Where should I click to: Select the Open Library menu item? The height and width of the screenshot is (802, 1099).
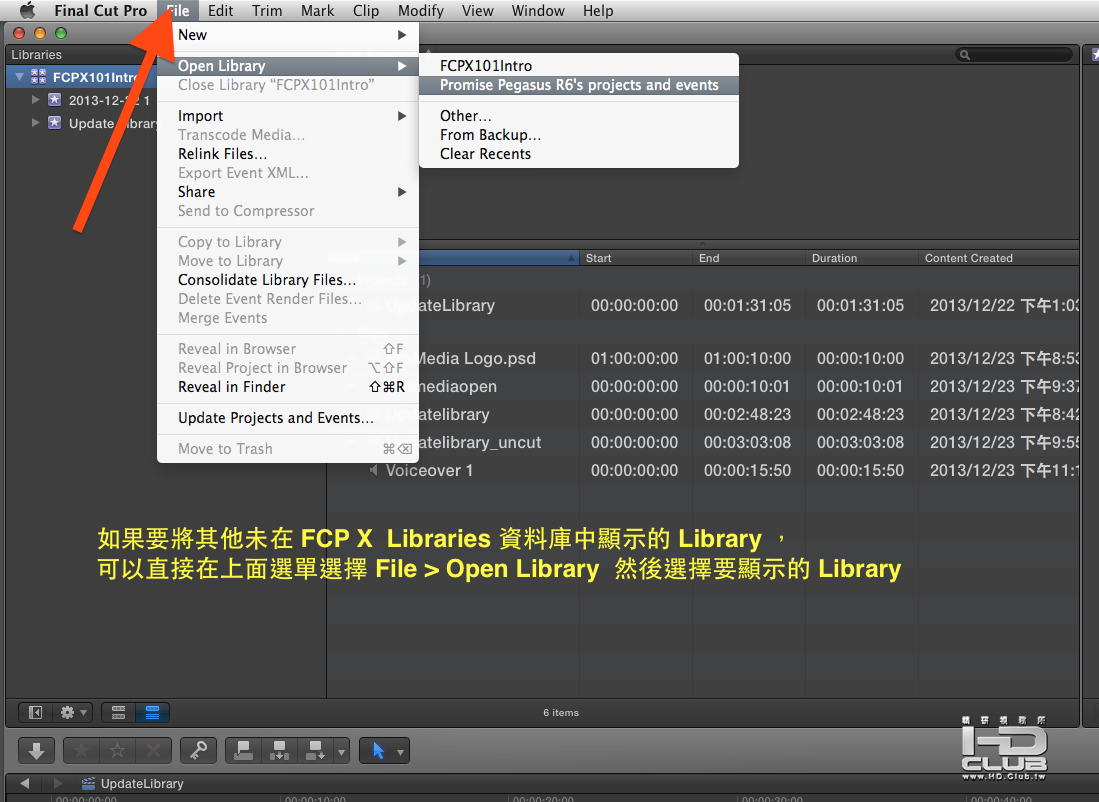click(288, 66)
